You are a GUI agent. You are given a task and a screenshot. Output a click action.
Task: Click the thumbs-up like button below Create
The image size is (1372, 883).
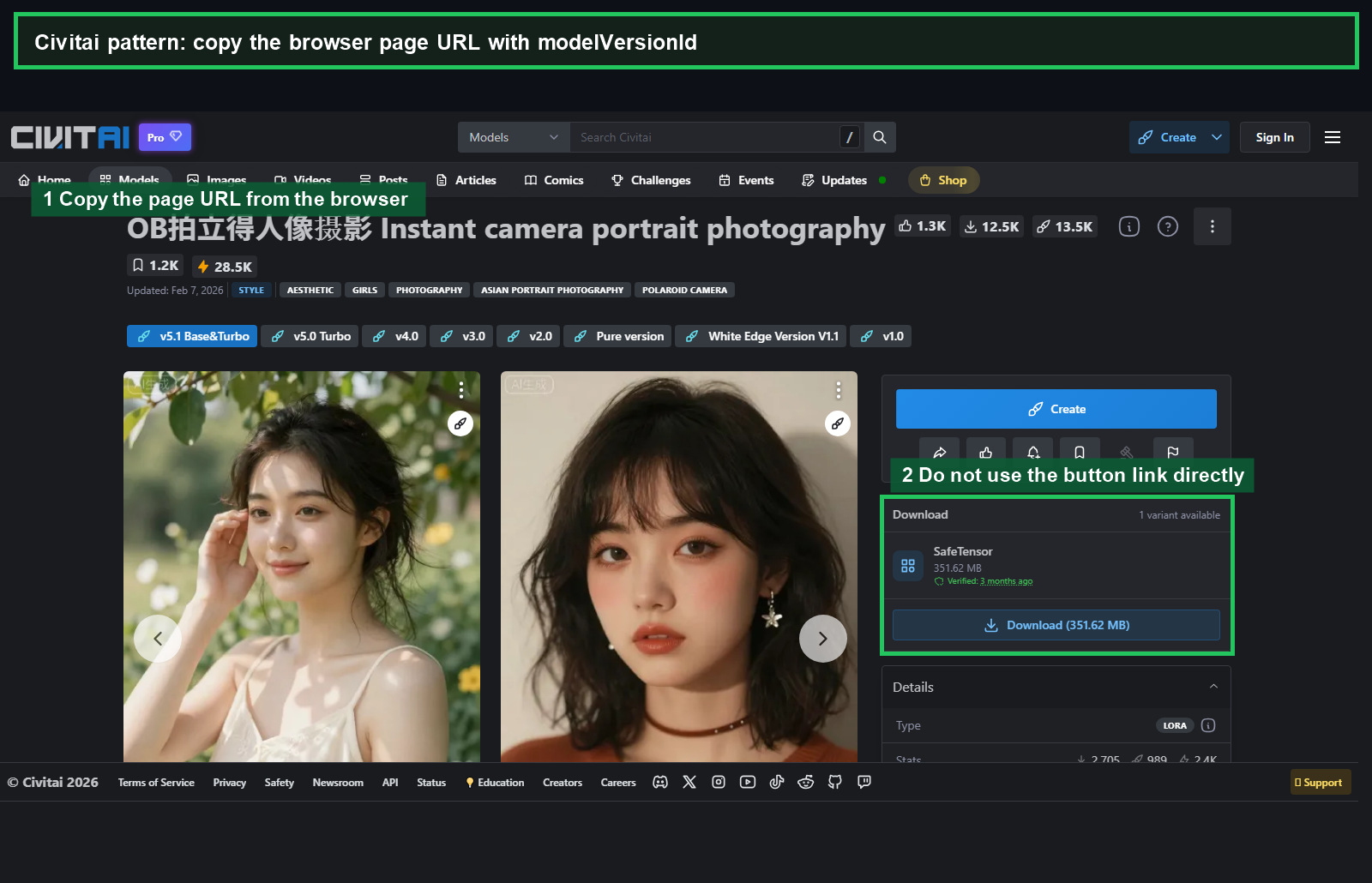986,451
